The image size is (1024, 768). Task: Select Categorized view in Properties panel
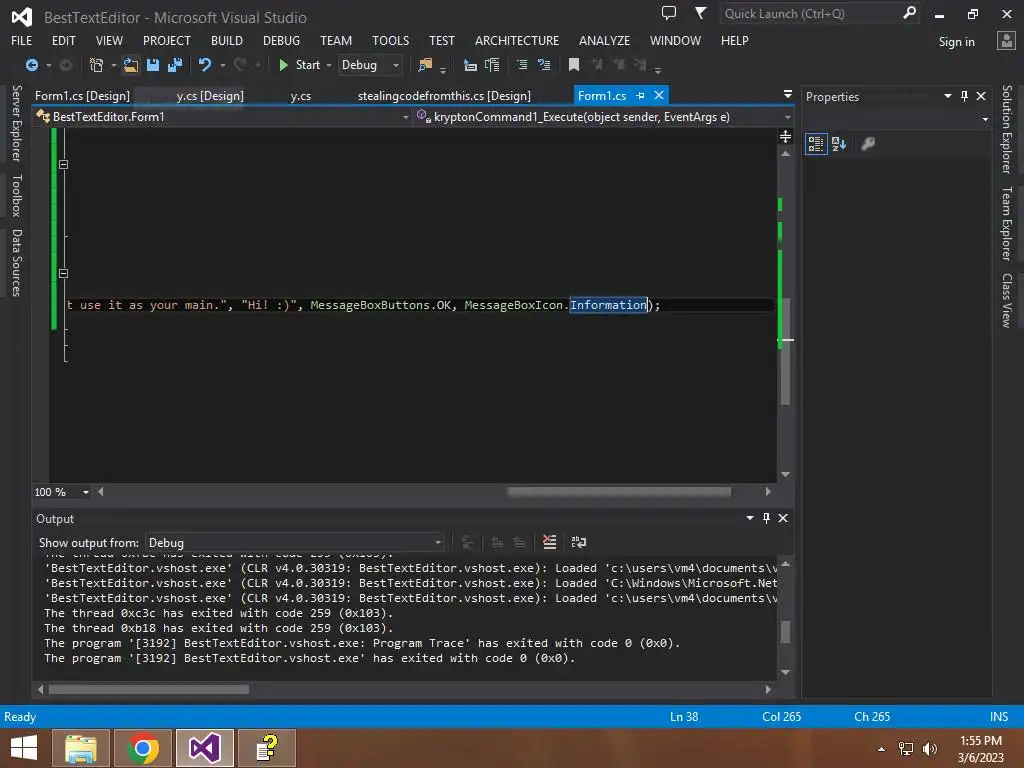coord(816,144)
